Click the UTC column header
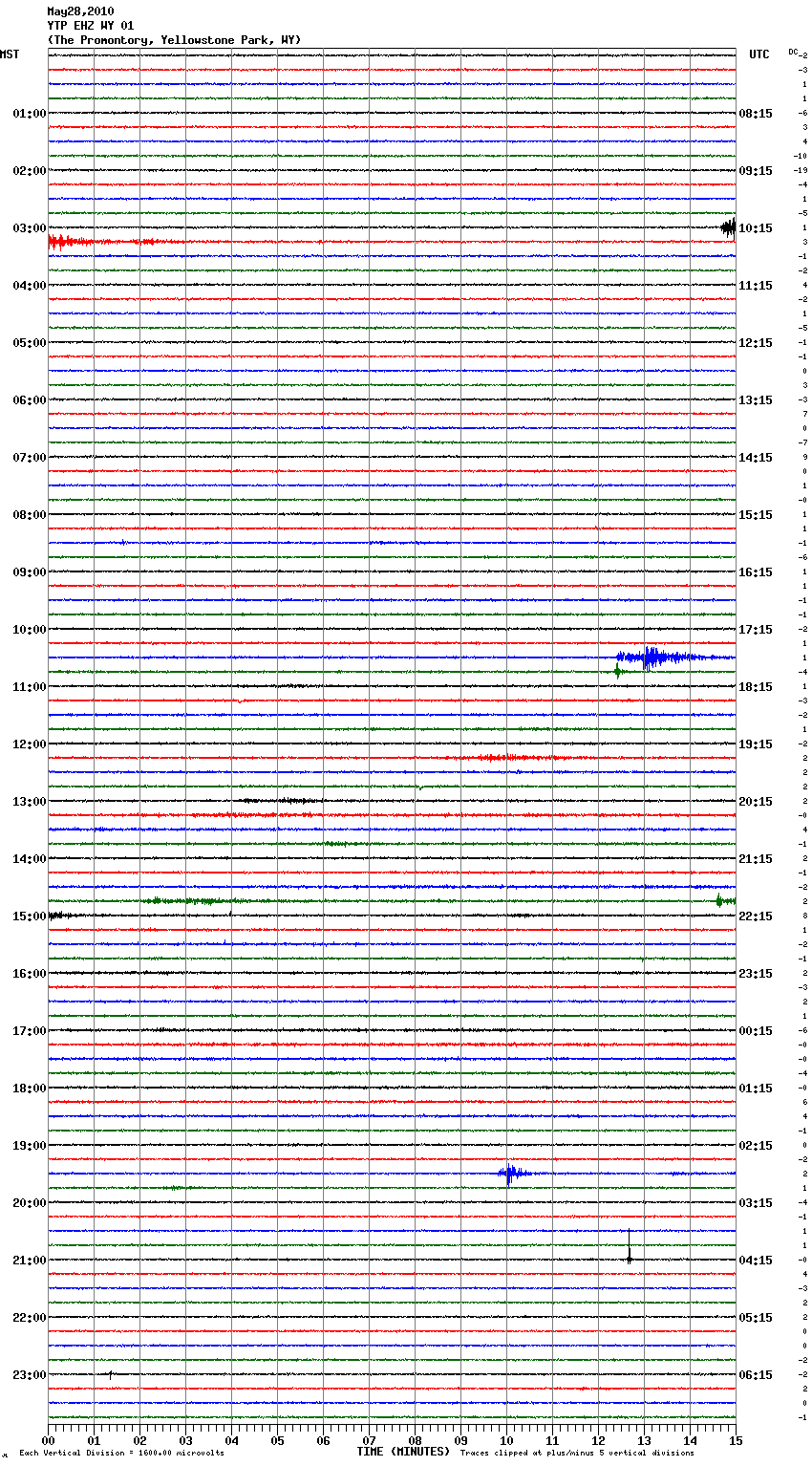812x1466 pixels. click(759, 54)
